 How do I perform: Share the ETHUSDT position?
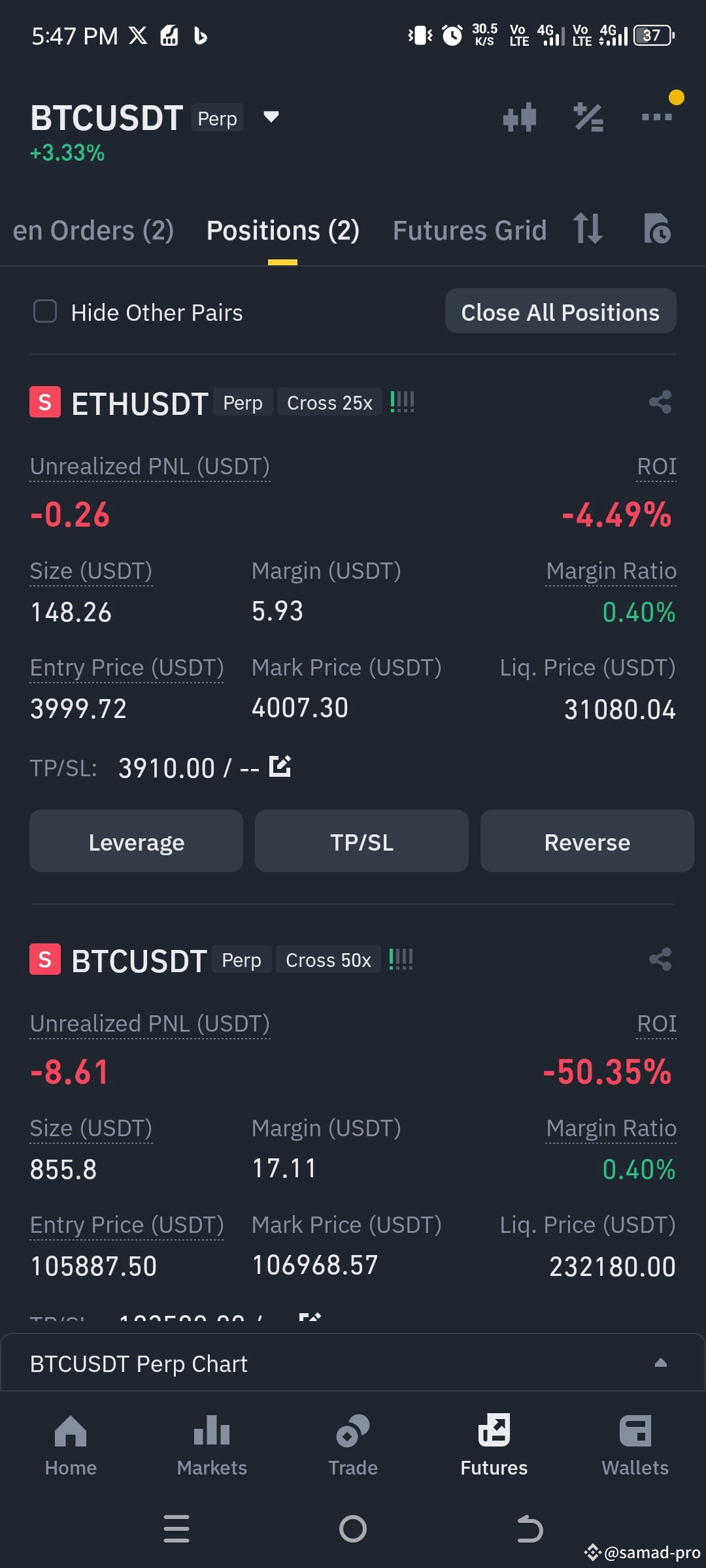click(660, 402)
